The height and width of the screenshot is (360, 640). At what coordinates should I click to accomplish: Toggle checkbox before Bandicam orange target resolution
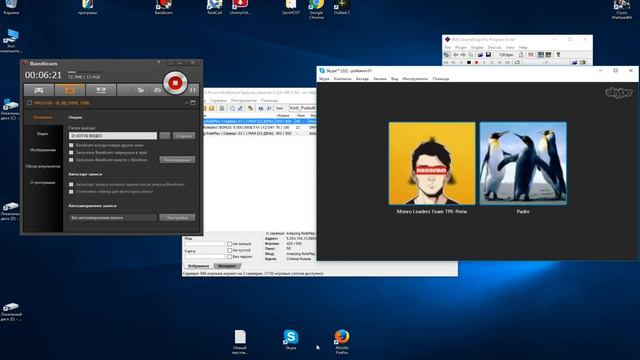pos(29,103)
